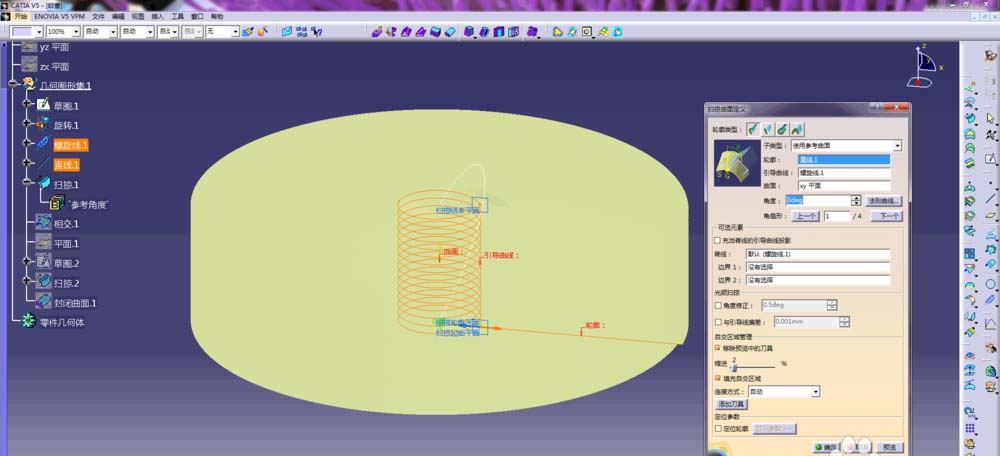Toggle the 角度修正 checkbox
The width and height of the screenshot is (1000, 456).
(x=718, y=305)
